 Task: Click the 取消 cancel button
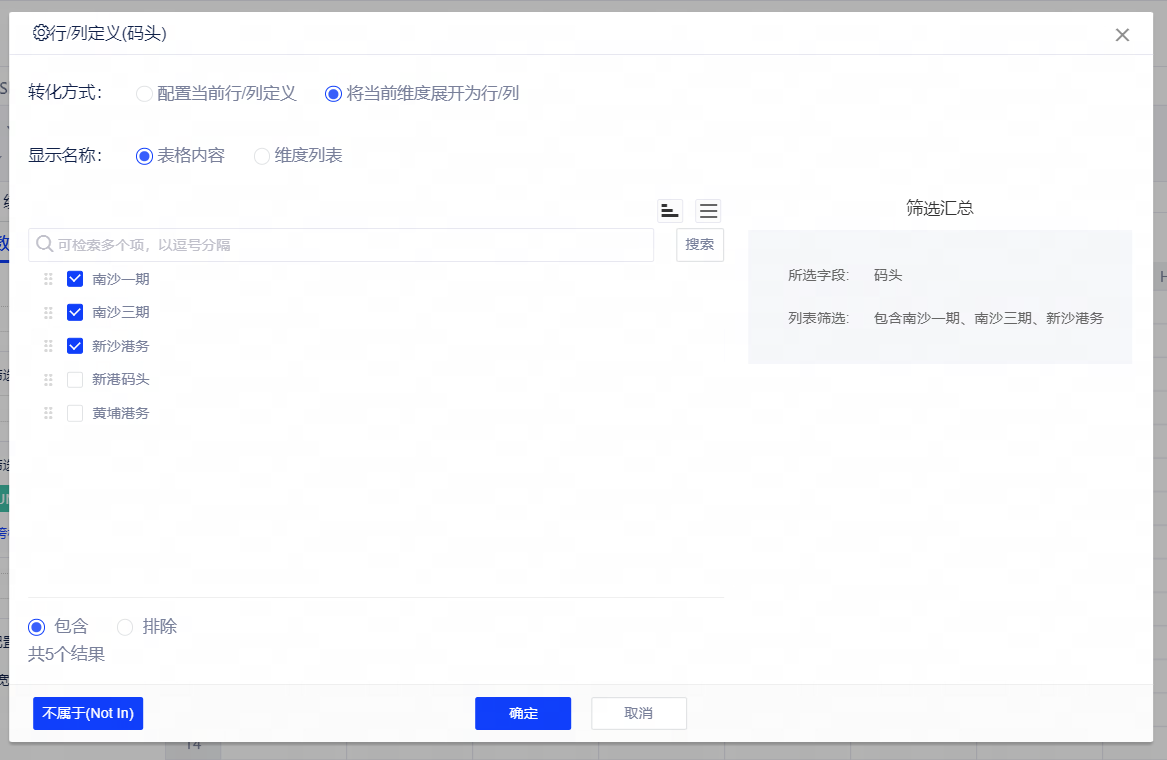[x=638, y=713]
